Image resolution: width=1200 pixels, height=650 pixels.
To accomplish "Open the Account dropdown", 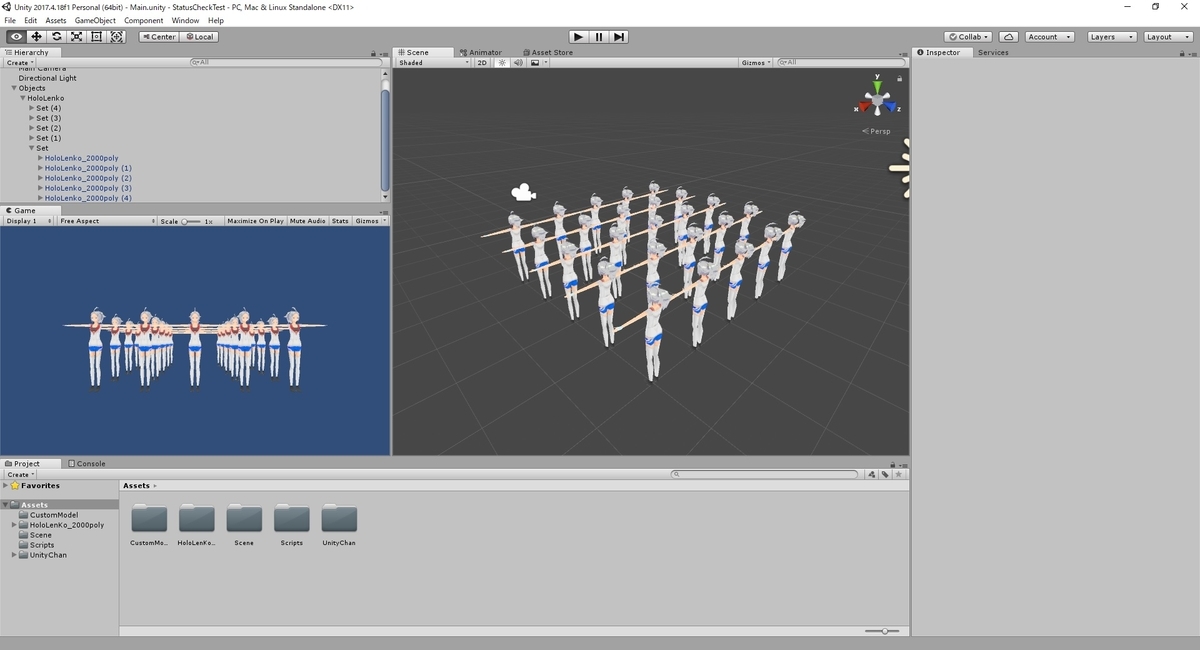I will click(x=1049, y=37).
